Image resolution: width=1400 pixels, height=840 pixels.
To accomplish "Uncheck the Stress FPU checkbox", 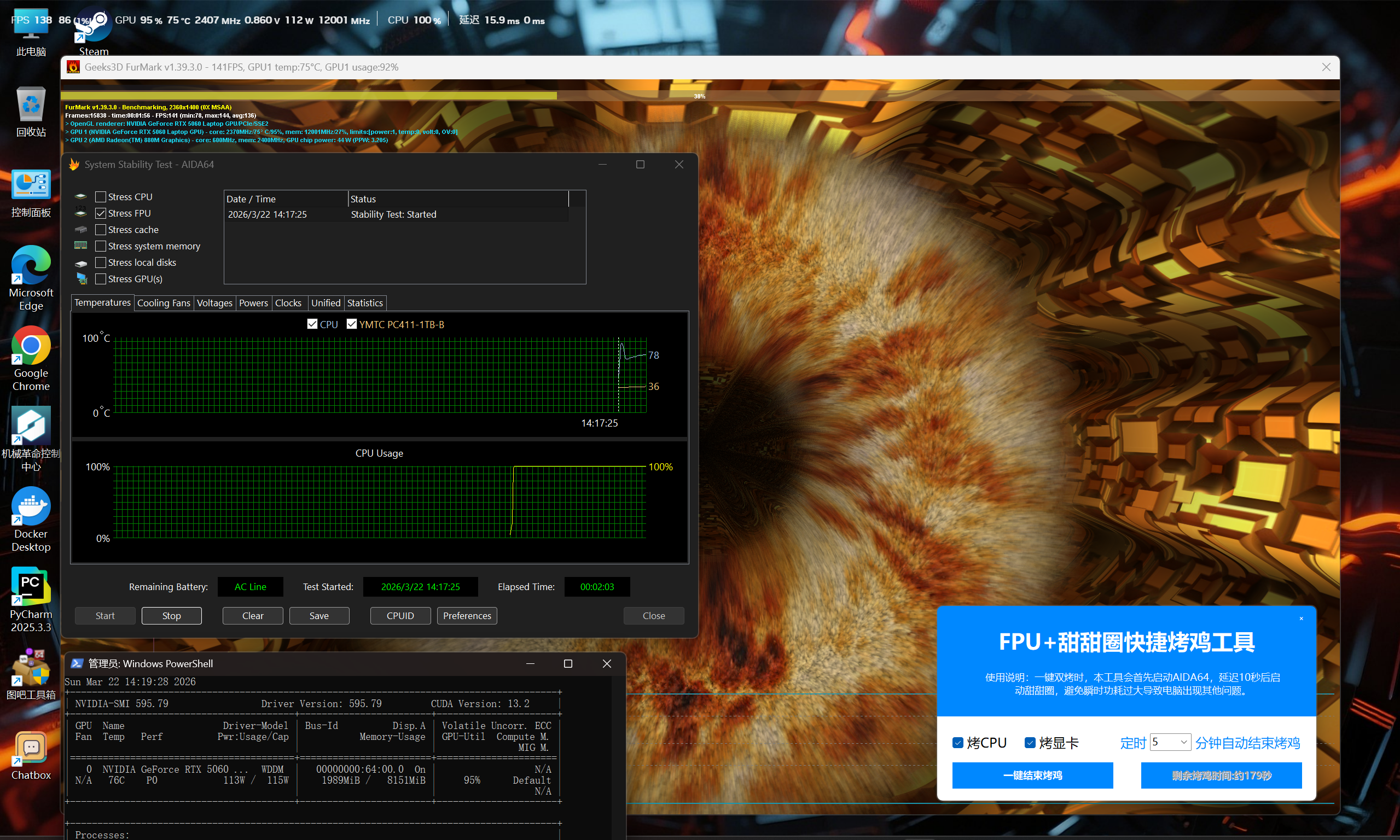I will (100, 213).
